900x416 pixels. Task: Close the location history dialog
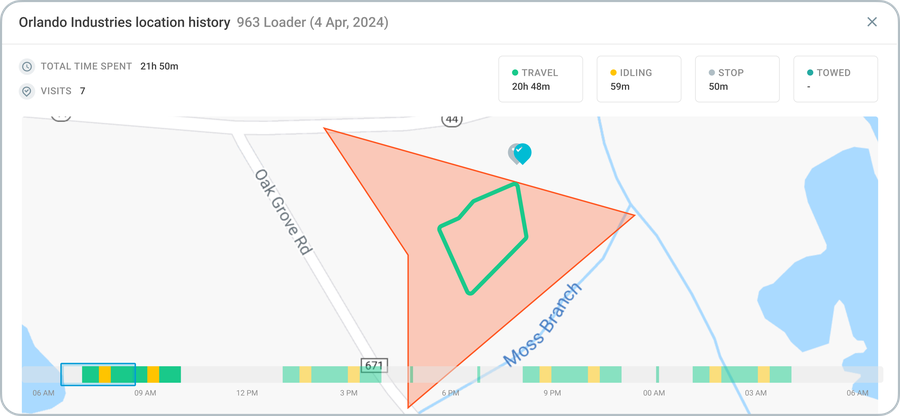coord(872,22)
